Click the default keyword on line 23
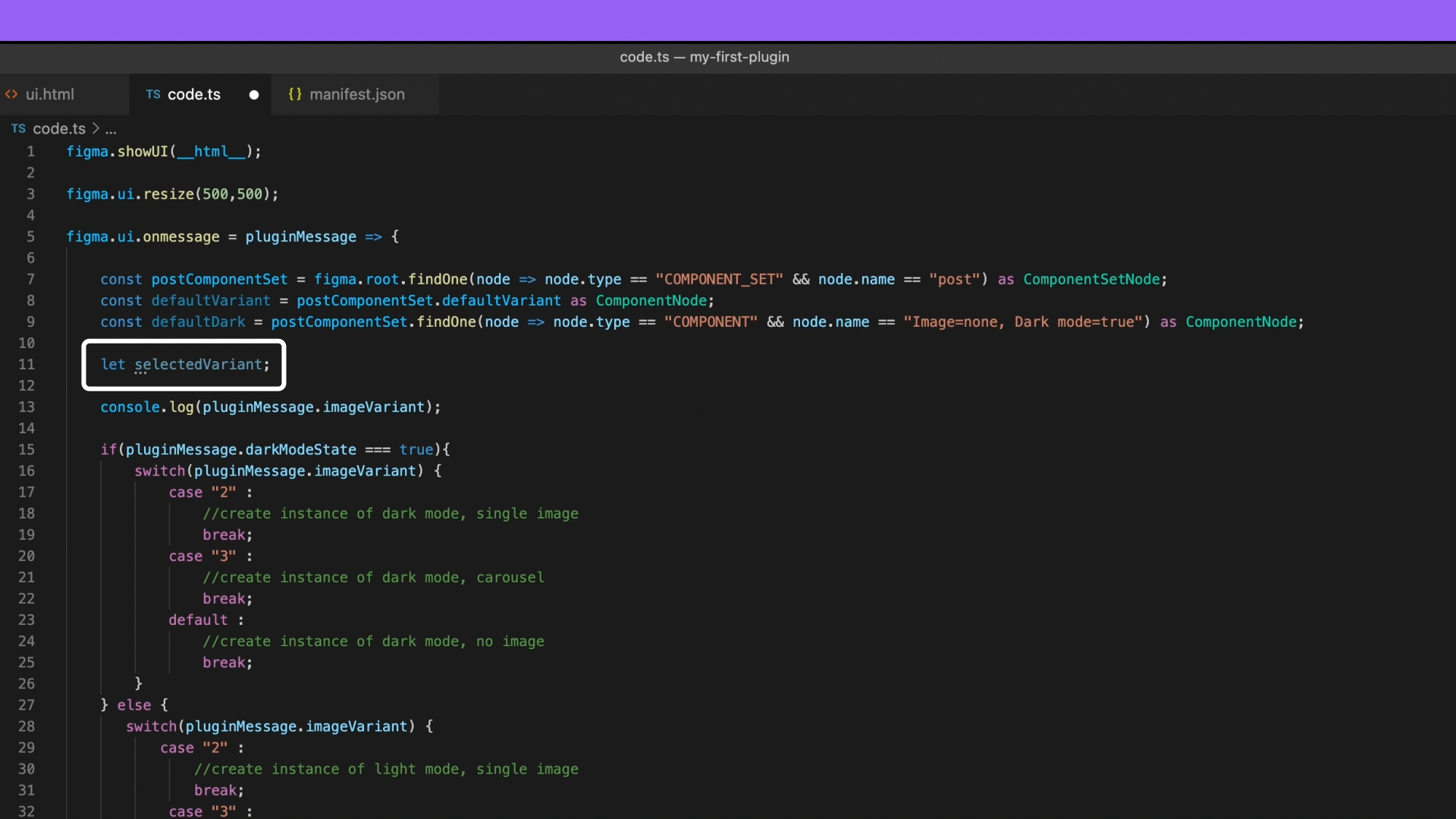The image size is (1456, 819). (198, 620)
